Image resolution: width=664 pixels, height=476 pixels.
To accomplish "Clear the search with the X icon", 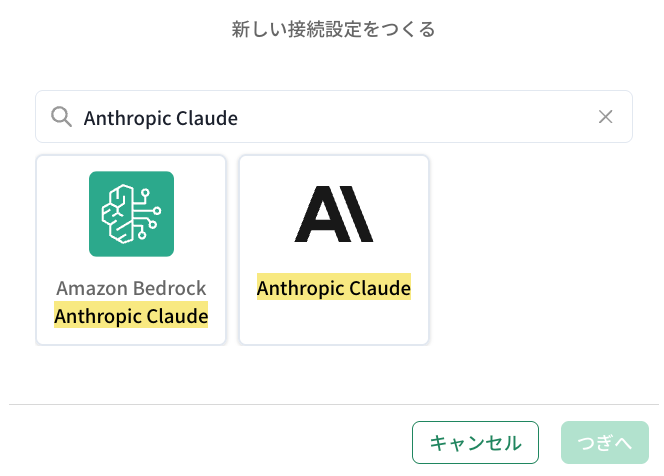I will 605,117.
